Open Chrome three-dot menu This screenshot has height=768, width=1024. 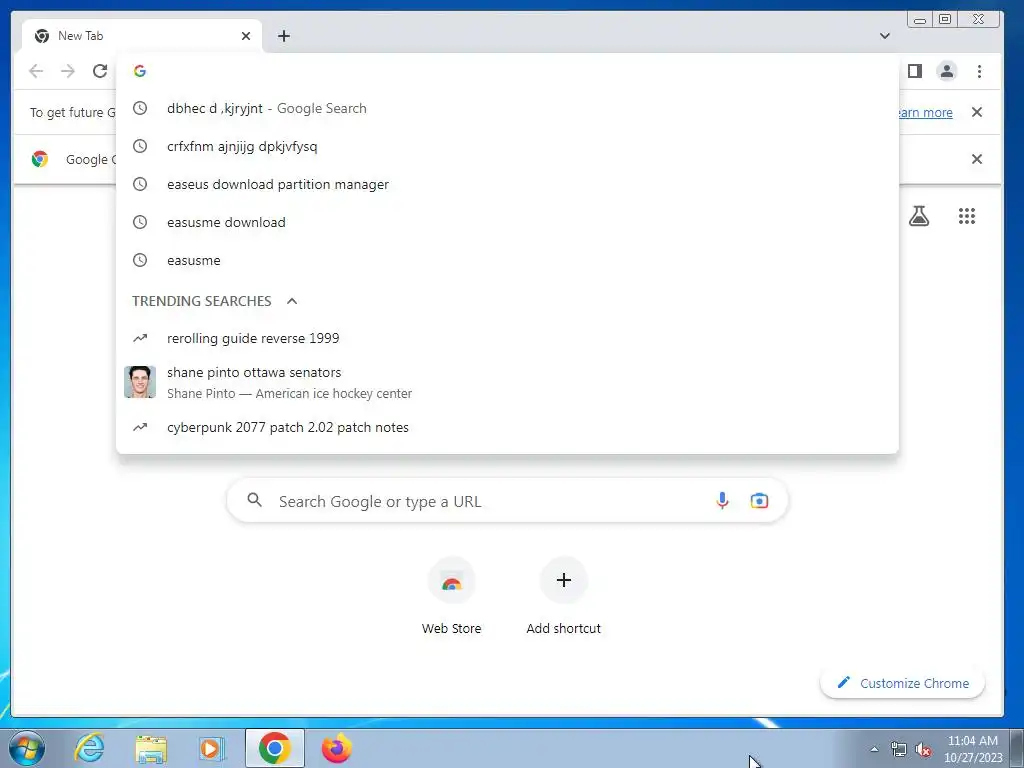(x=979, y=71)
